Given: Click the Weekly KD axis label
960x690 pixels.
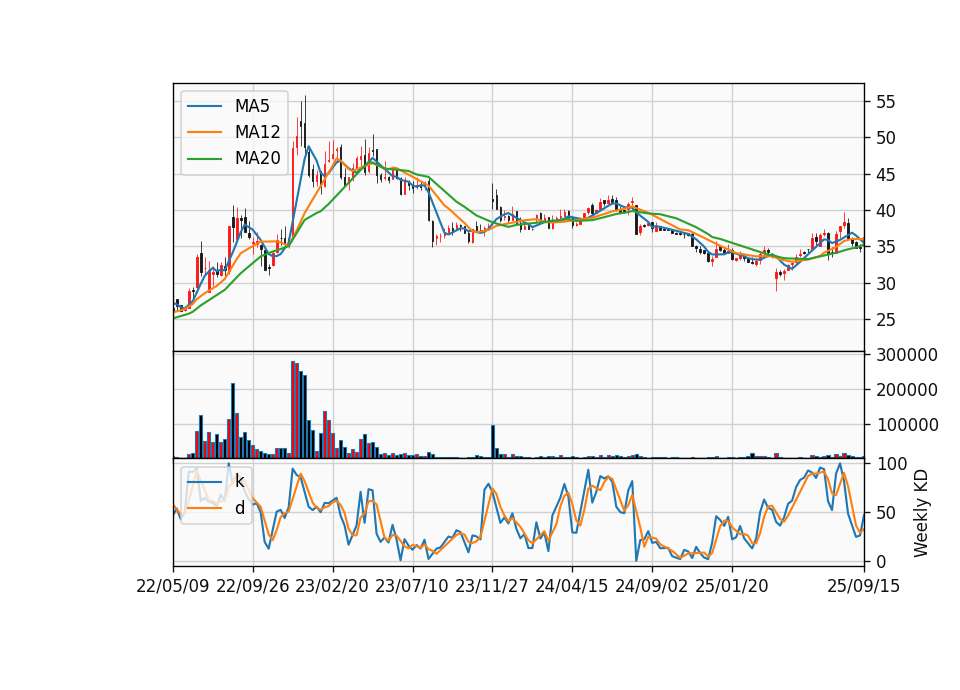Looking at the screenshot, I should point(921,513).
